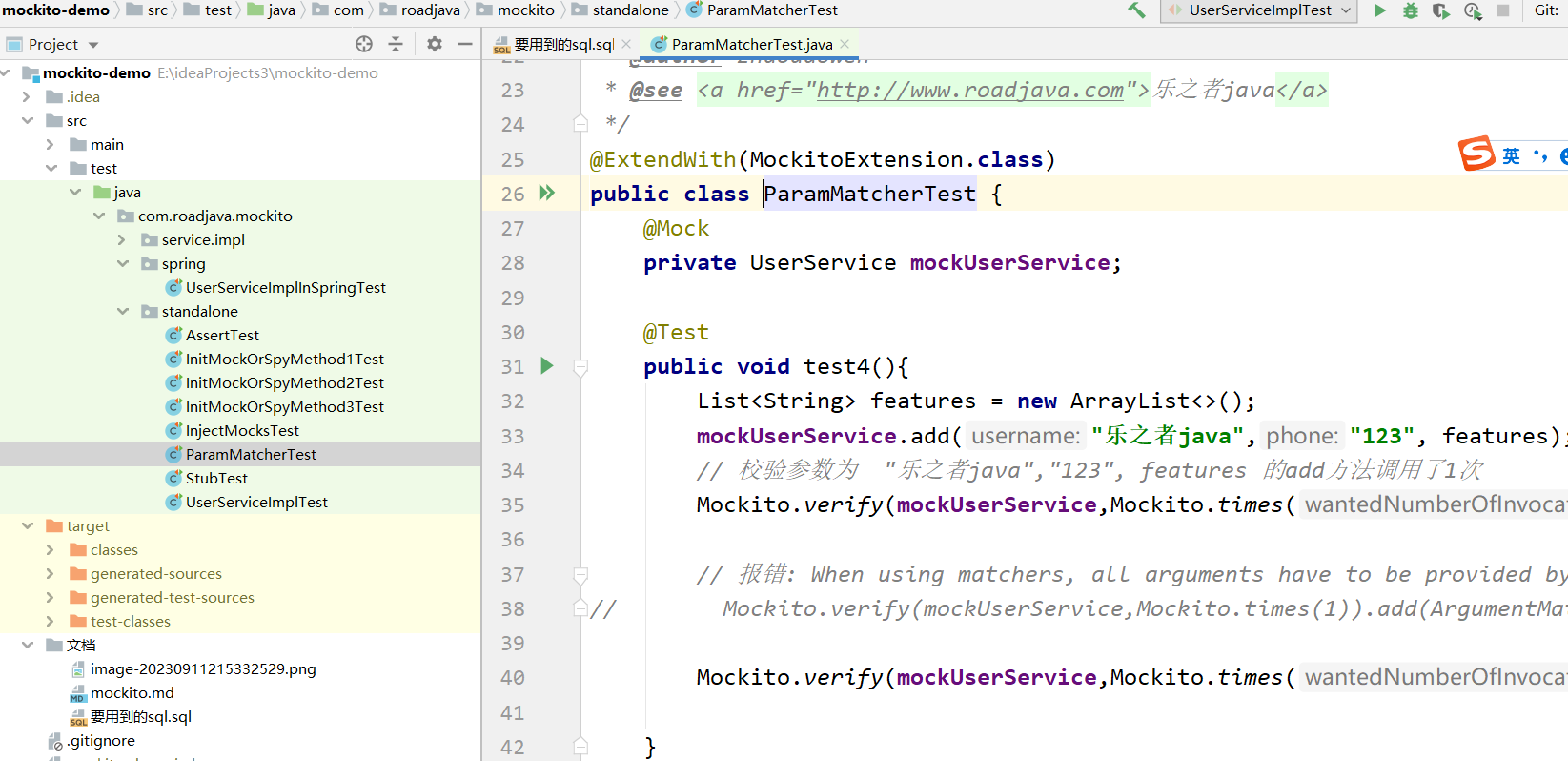Collapse the mockito-demo project root
1568x761 pixels.
8,72
